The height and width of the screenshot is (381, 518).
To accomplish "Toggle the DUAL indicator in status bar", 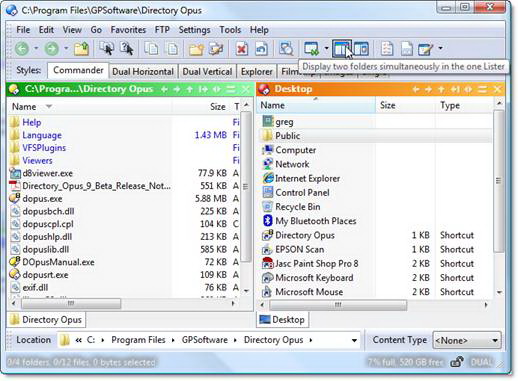I will (481, 362).
